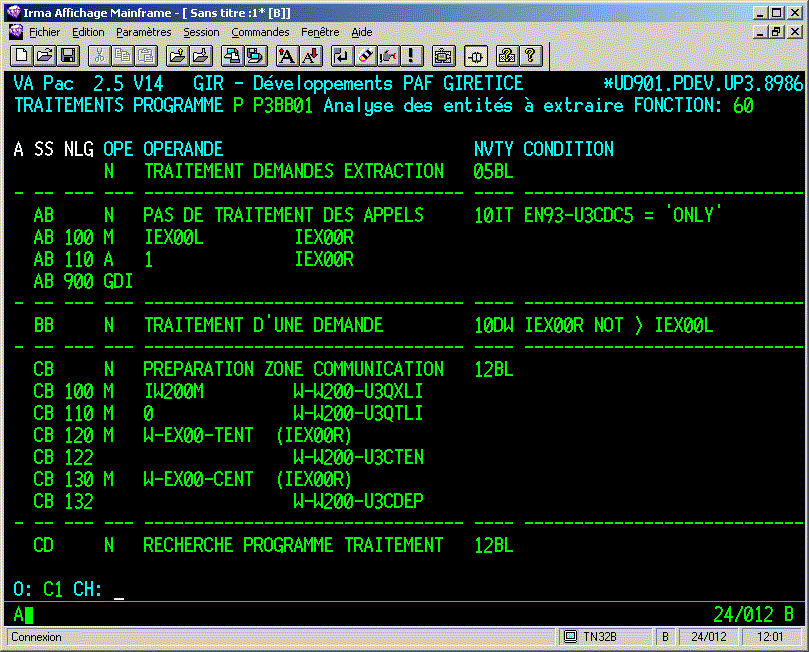
Task: Click W-W200-U3QTLI on line CB 110
Action: coord(358,413)
